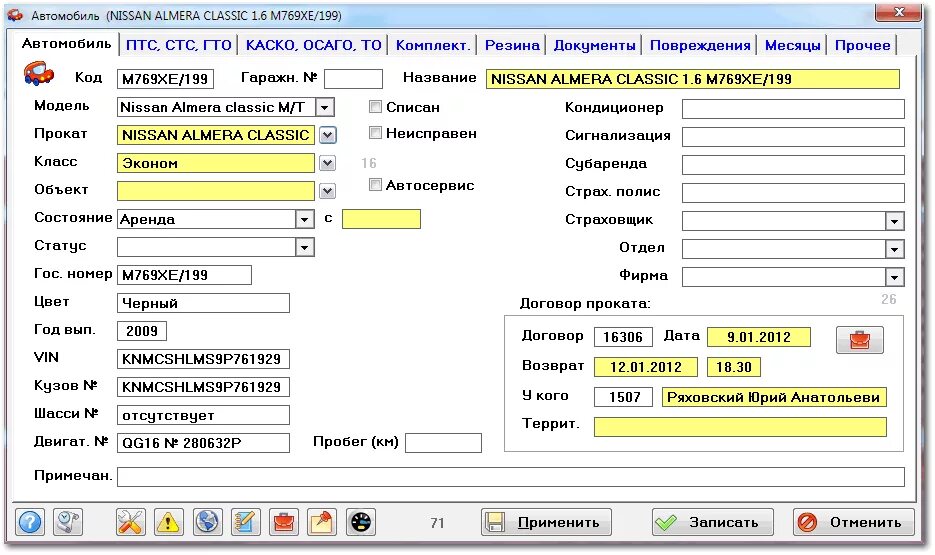Click the Год вып. field 2009
This screenshot has width=935, height=555.
pyautogui.click(x=142, y=331)
